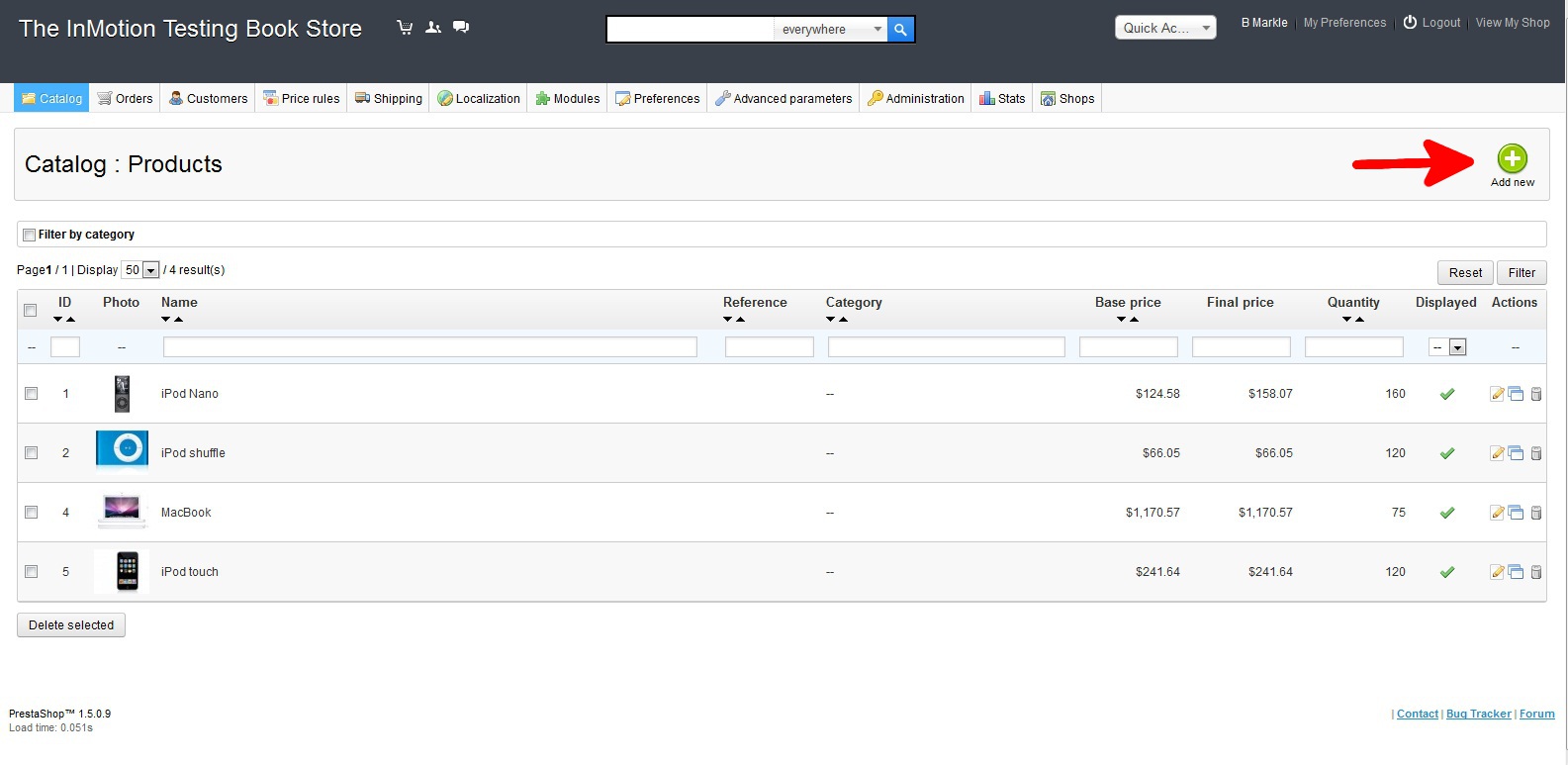Click the up sort arrow under Reference

740,320
